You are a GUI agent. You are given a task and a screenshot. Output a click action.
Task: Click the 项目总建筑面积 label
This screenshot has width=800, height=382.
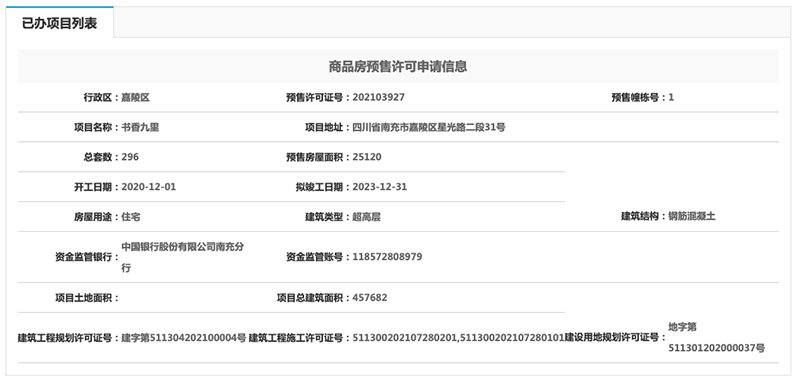310,298
